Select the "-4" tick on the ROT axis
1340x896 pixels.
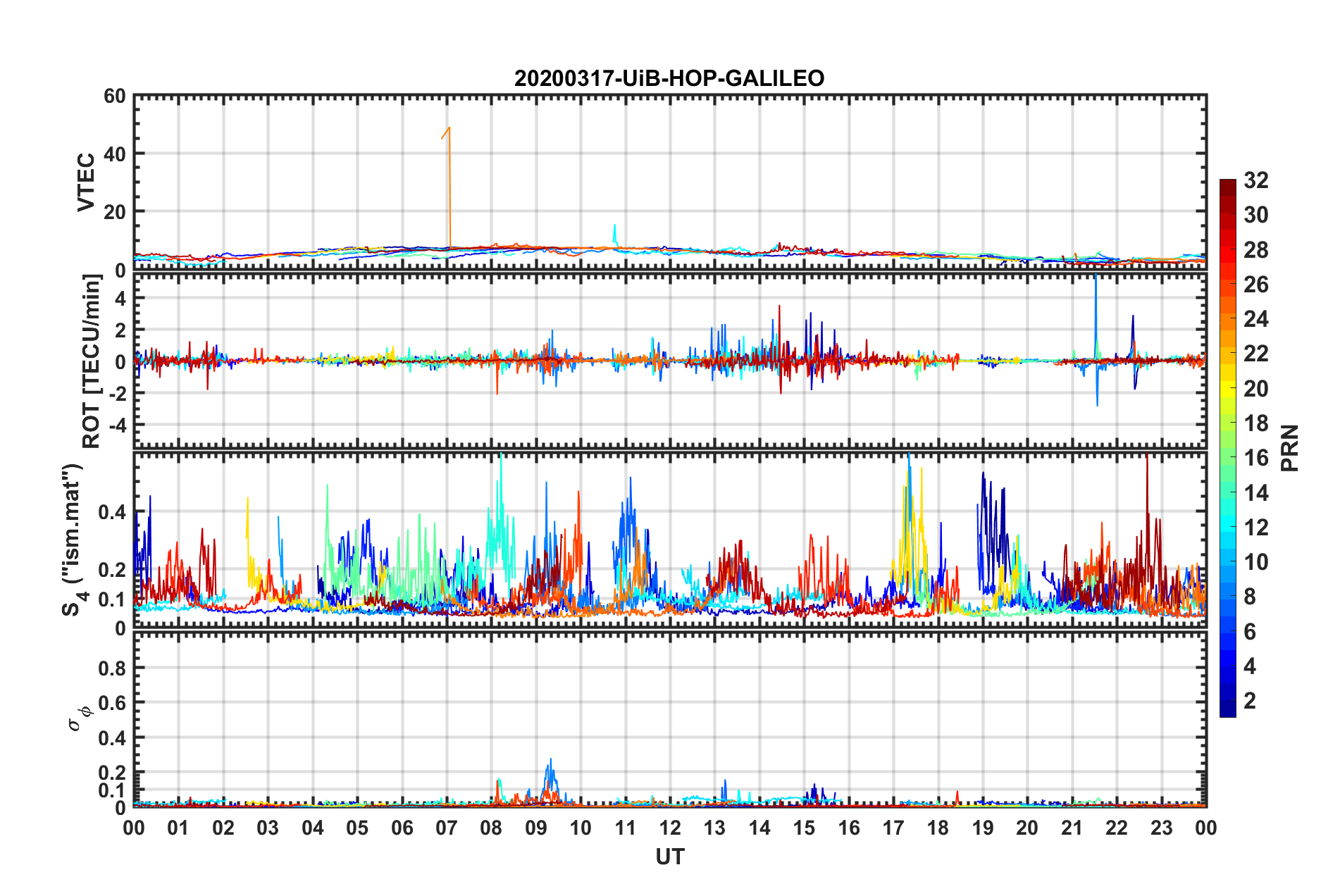tap(116, 425)
